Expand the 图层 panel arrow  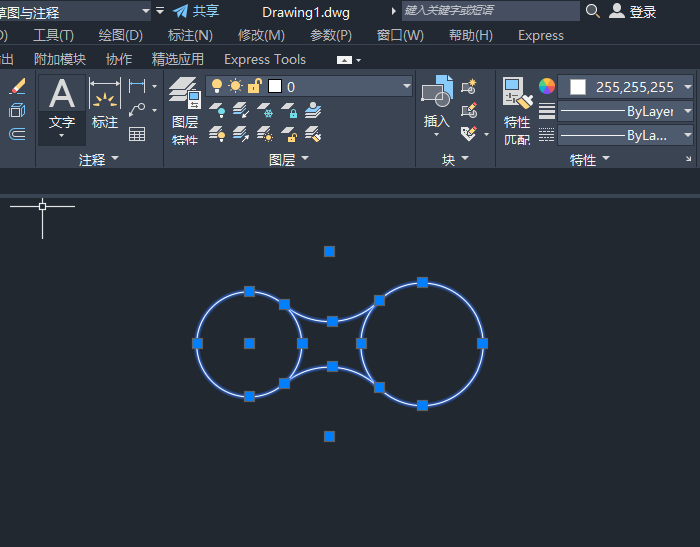[x=305, y=158]
